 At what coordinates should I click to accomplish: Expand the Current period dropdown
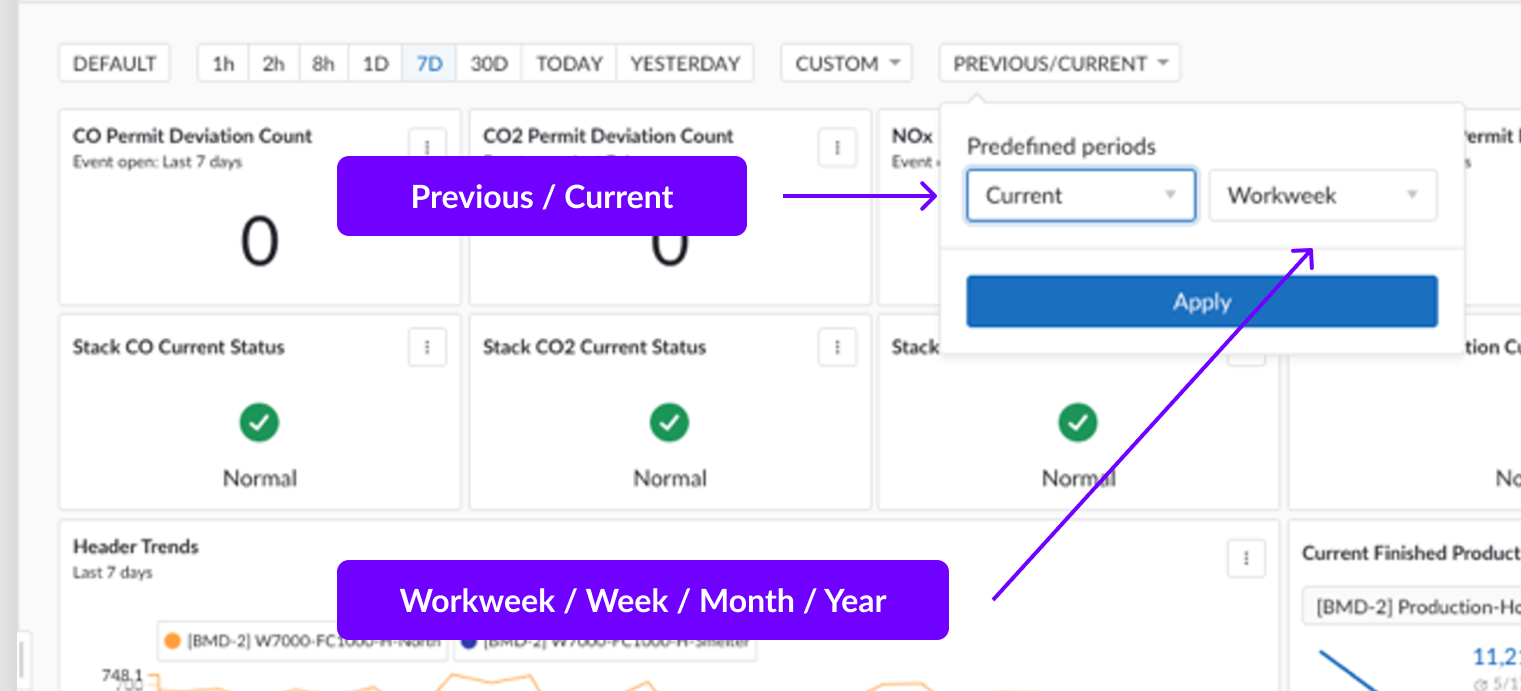pos(1080,196)
